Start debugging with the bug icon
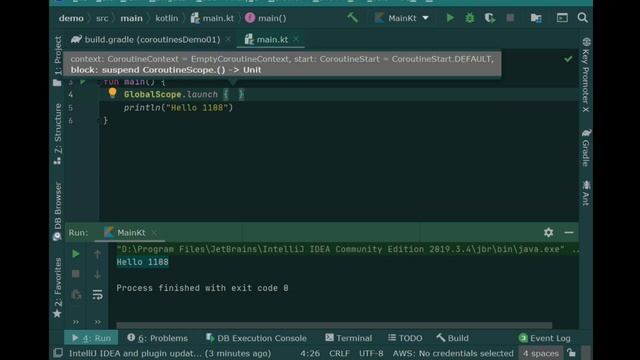The image size is (640, 360). pos(470,18)
